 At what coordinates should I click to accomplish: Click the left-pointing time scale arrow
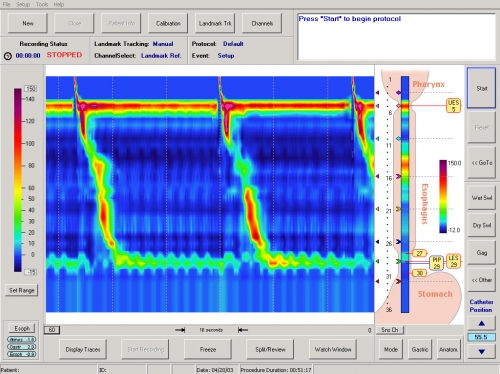tap(243, 330)
